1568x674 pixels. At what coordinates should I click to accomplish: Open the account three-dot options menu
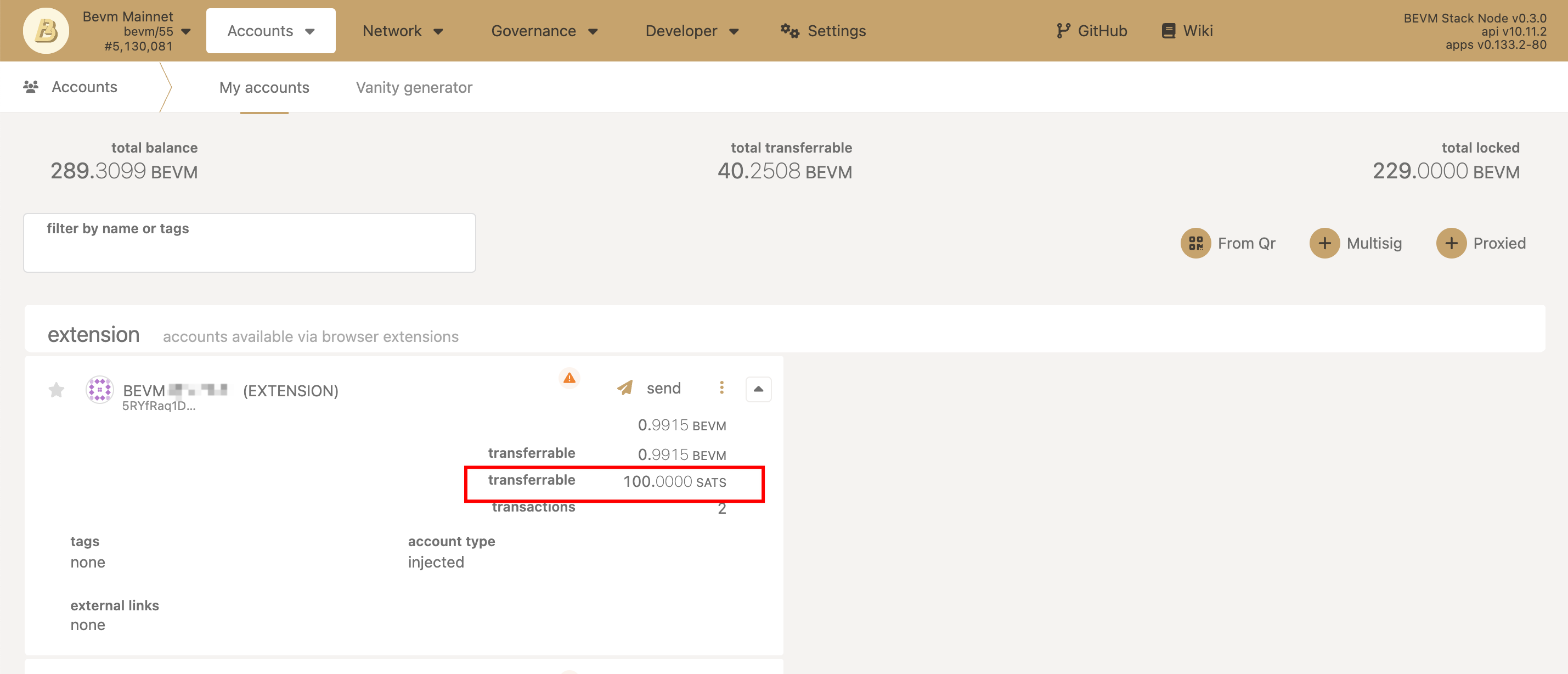click(x=721, y=388)
